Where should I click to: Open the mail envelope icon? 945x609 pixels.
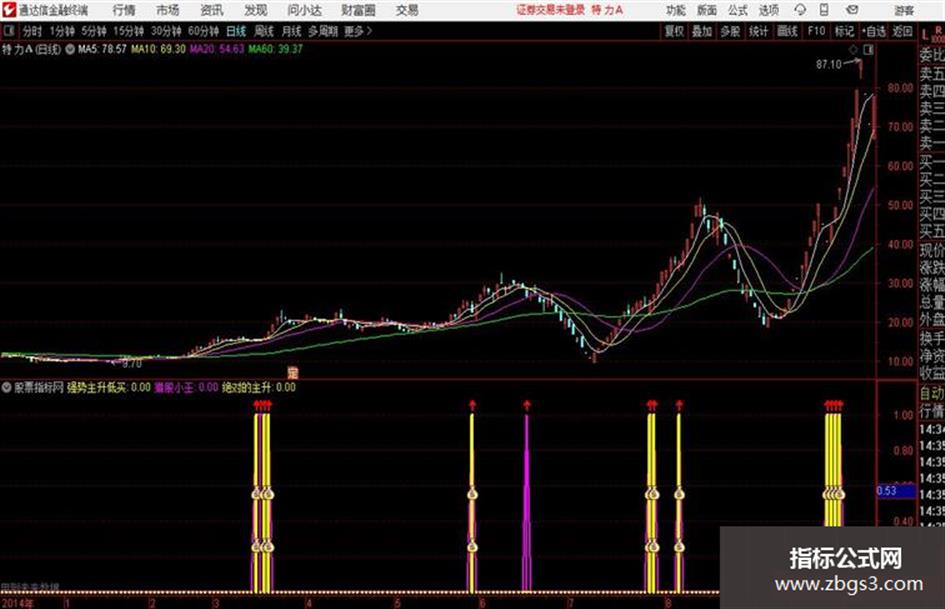point(852,10)
